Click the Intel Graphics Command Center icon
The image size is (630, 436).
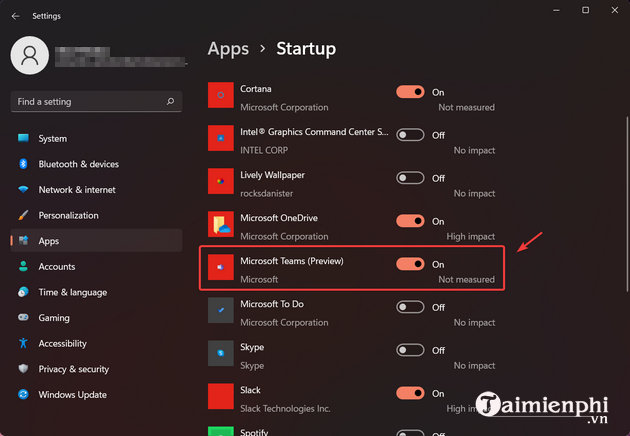click(x=221, y=138)
